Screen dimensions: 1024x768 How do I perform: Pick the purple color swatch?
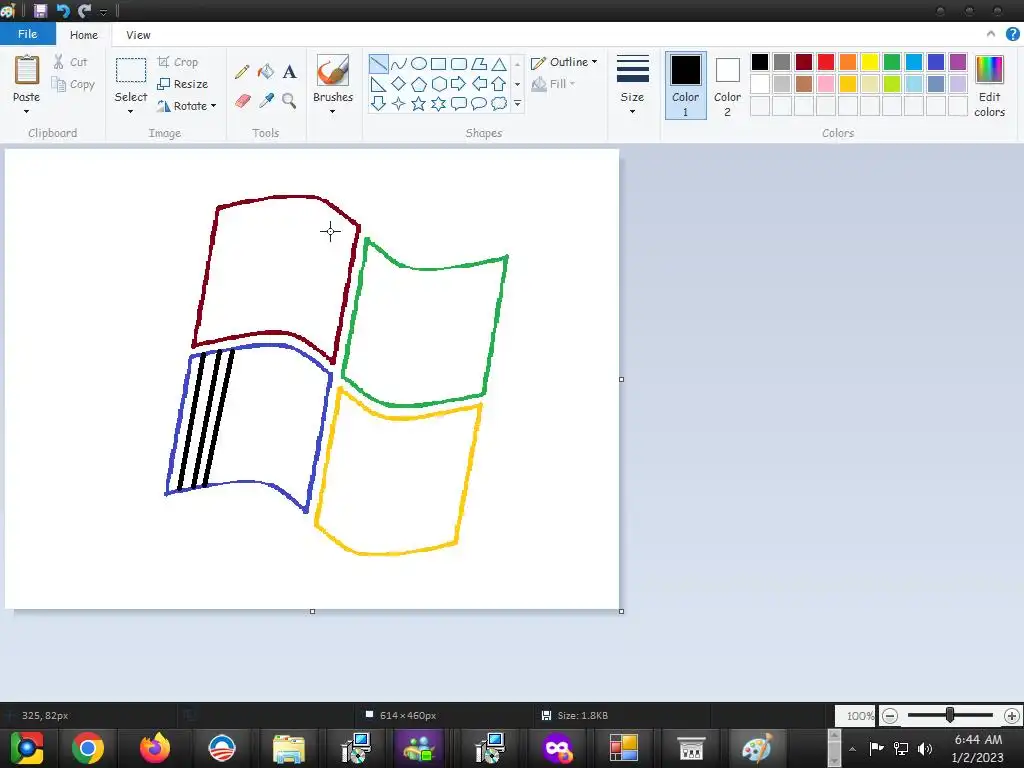click(957, 62)
